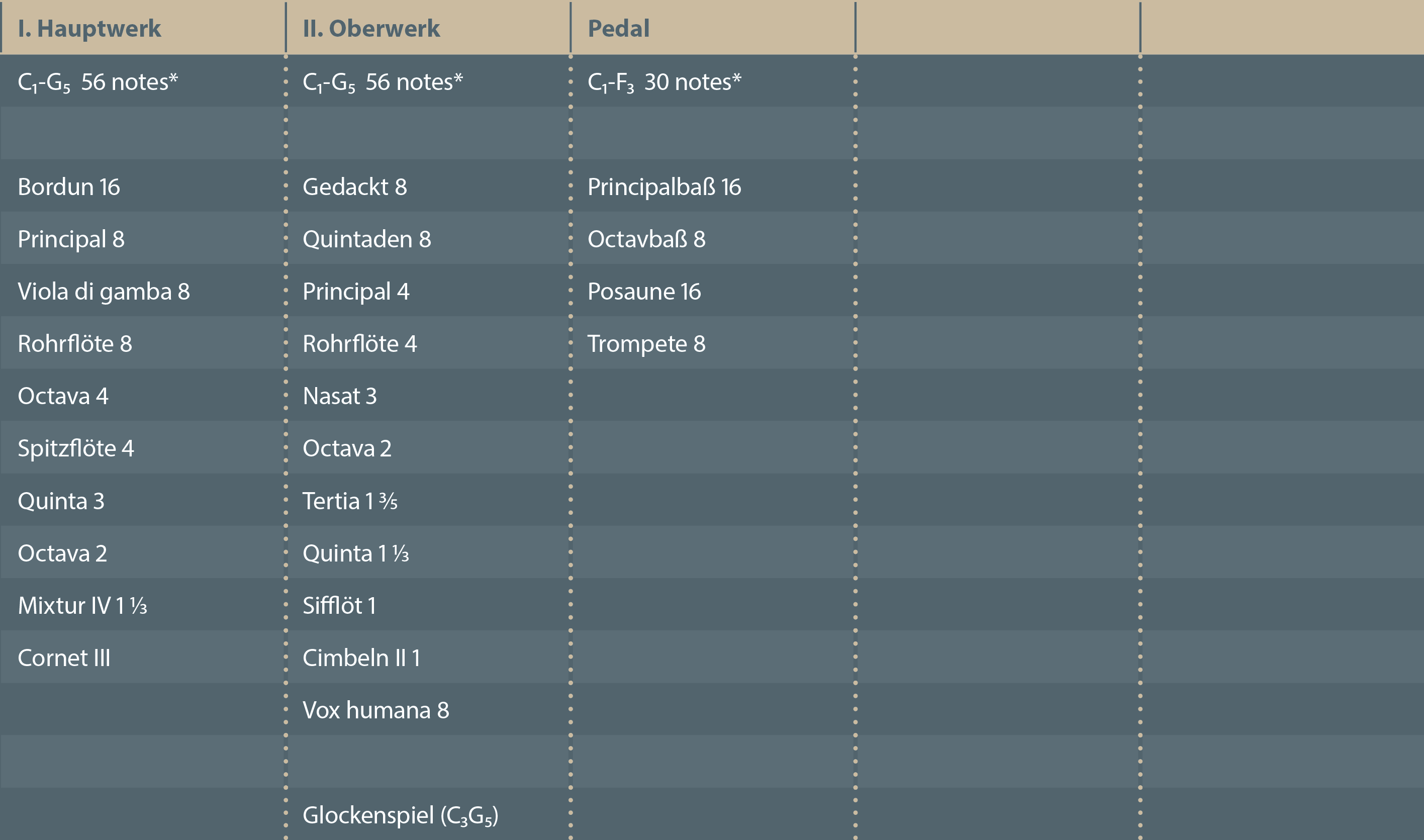Click the Nasat 3 stop
Screen dimensions: 1424x840
(340, 396)
